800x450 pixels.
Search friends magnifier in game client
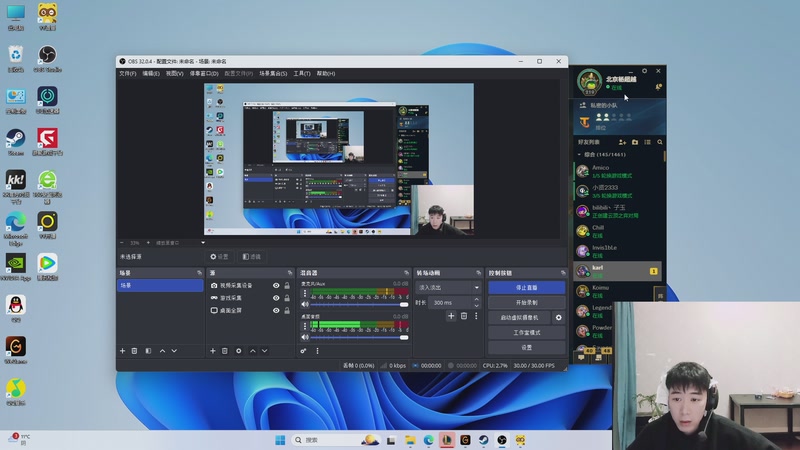660,142
